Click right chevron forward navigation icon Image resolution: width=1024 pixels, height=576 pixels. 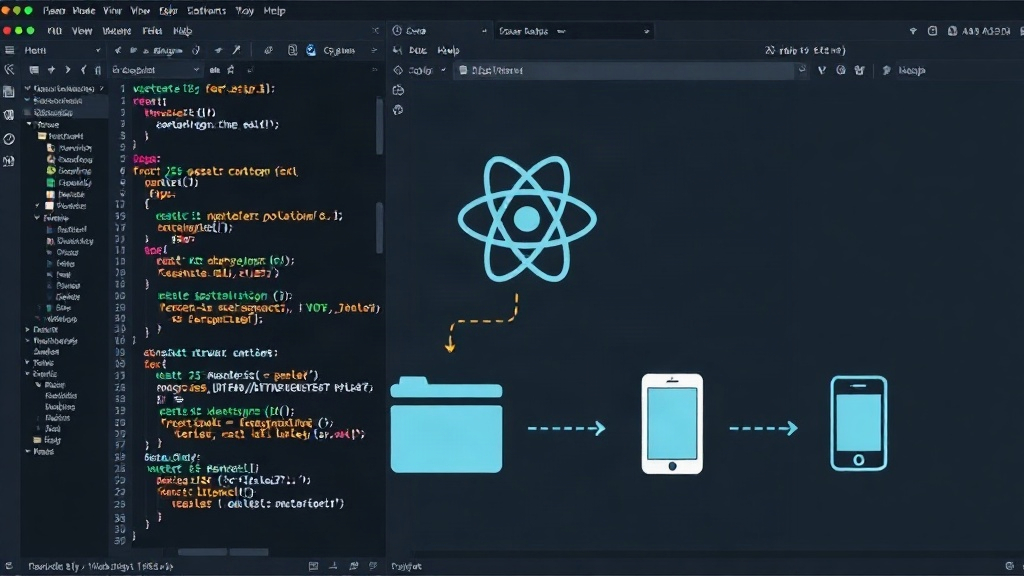coord(67,70)
